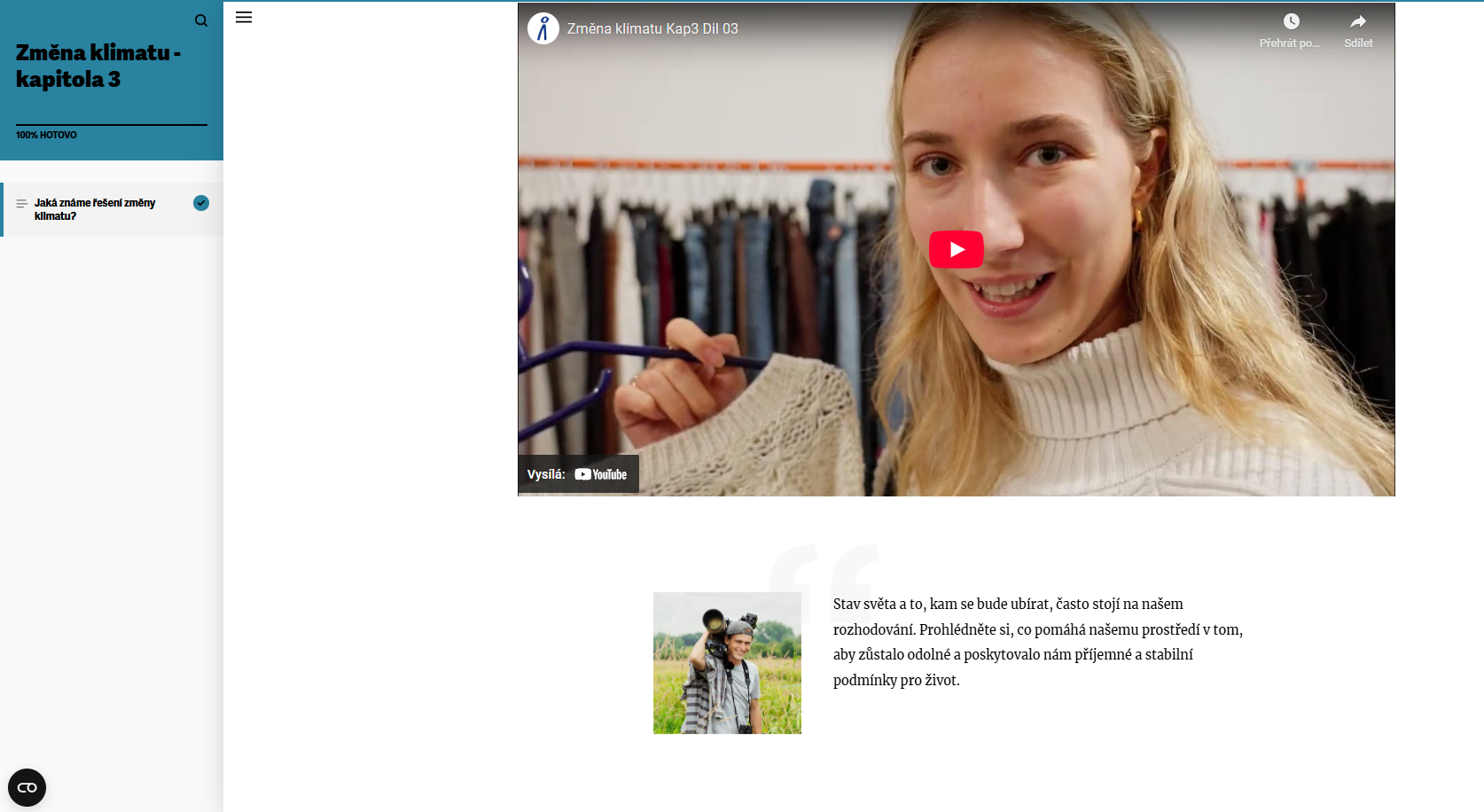The width and height of the screenshot is (1484, 812).
Task: Play the YouTube video
Action: [956, 249]
